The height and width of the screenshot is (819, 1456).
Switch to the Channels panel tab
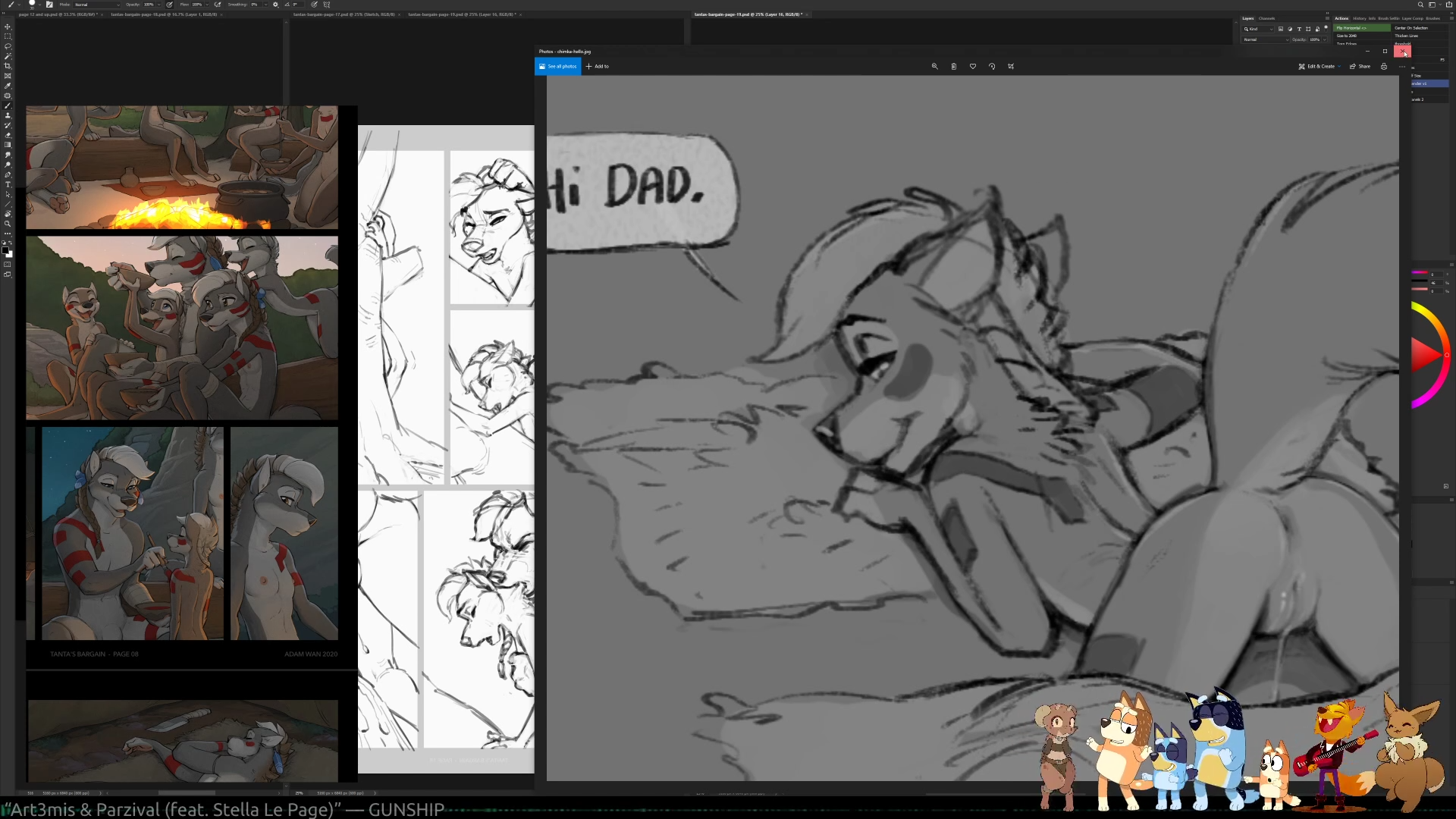[x=1266, y=18]
